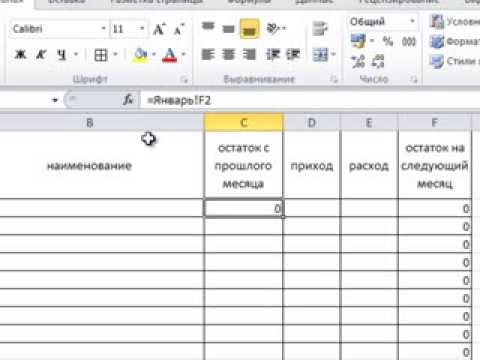
Task: Select column E header
Action: [x=369, y=123]
